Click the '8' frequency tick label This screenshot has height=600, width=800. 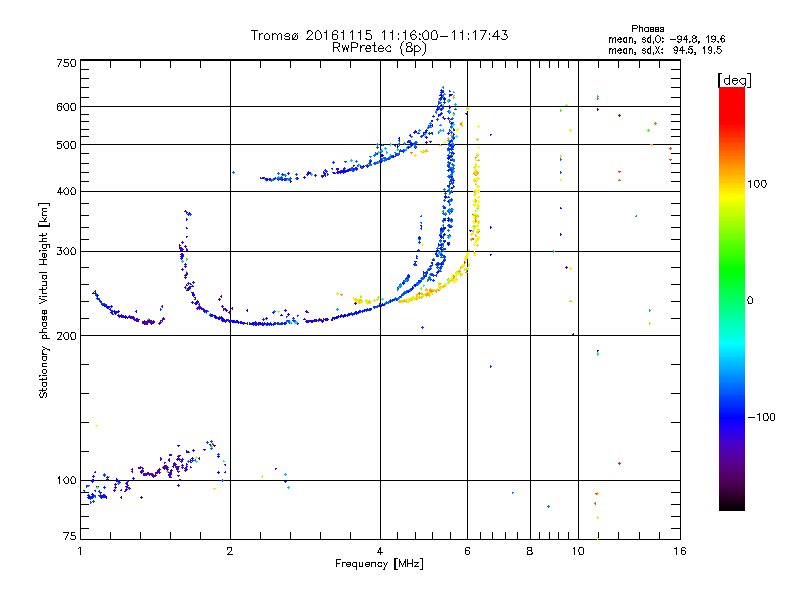coord(530,551)
